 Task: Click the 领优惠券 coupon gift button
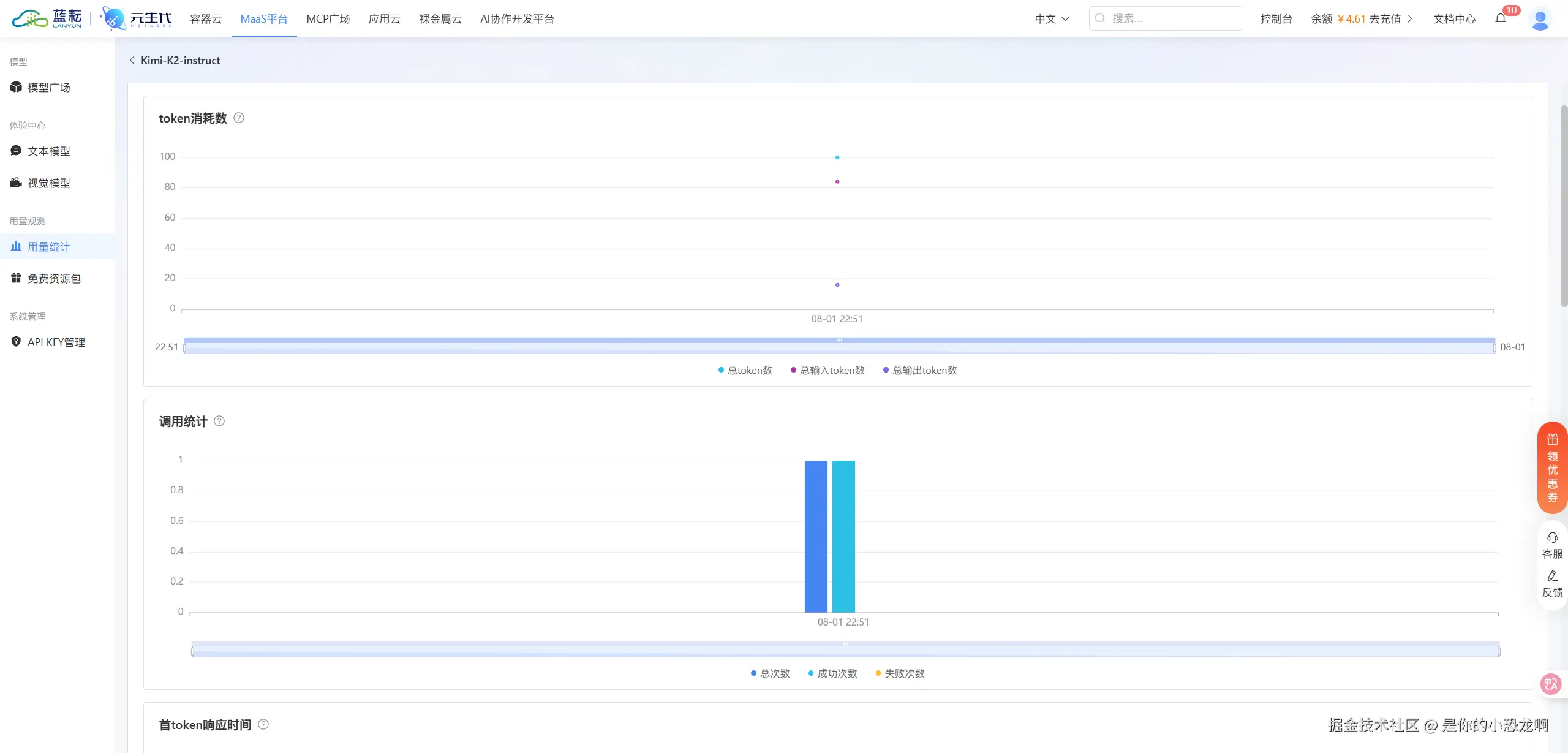1552,467
